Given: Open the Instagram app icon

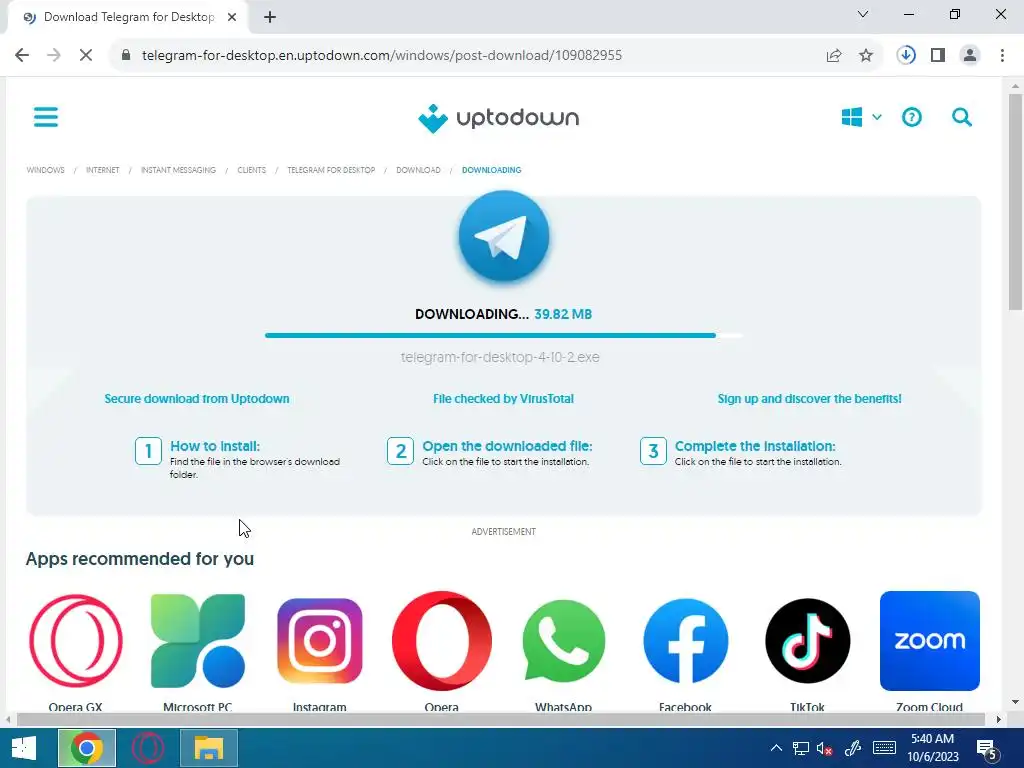Looking at the screenshot, I should point(319,641).
